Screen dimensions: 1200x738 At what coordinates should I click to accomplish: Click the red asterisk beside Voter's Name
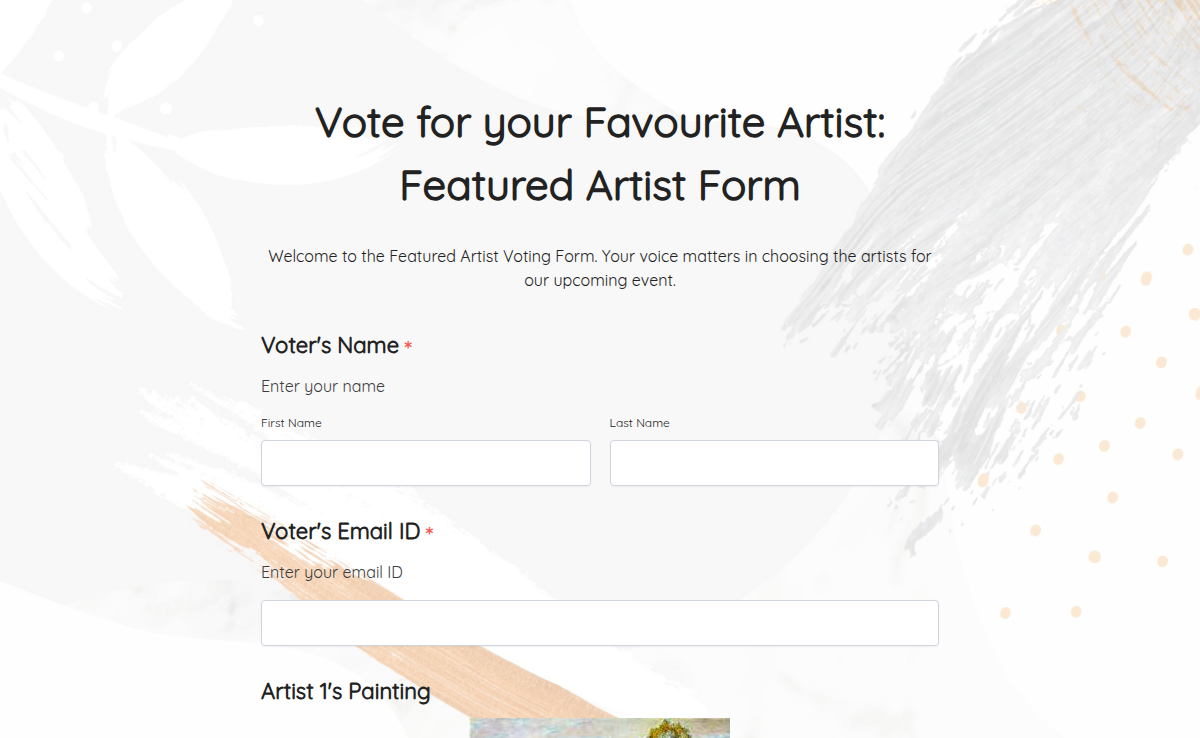tap(407, 345)
